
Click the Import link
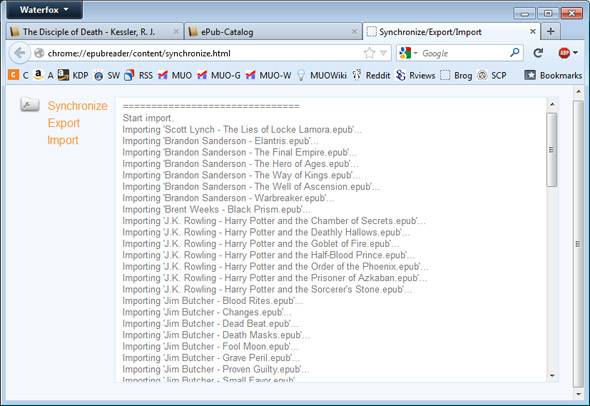coord(63,140)
